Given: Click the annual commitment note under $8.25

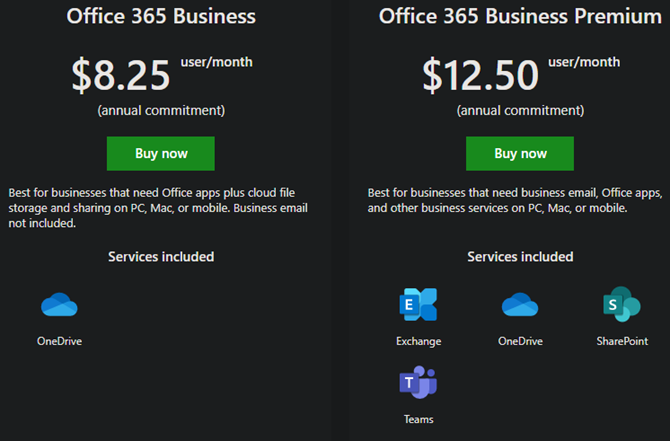Looking at the screenshot, I should [161, 111].
